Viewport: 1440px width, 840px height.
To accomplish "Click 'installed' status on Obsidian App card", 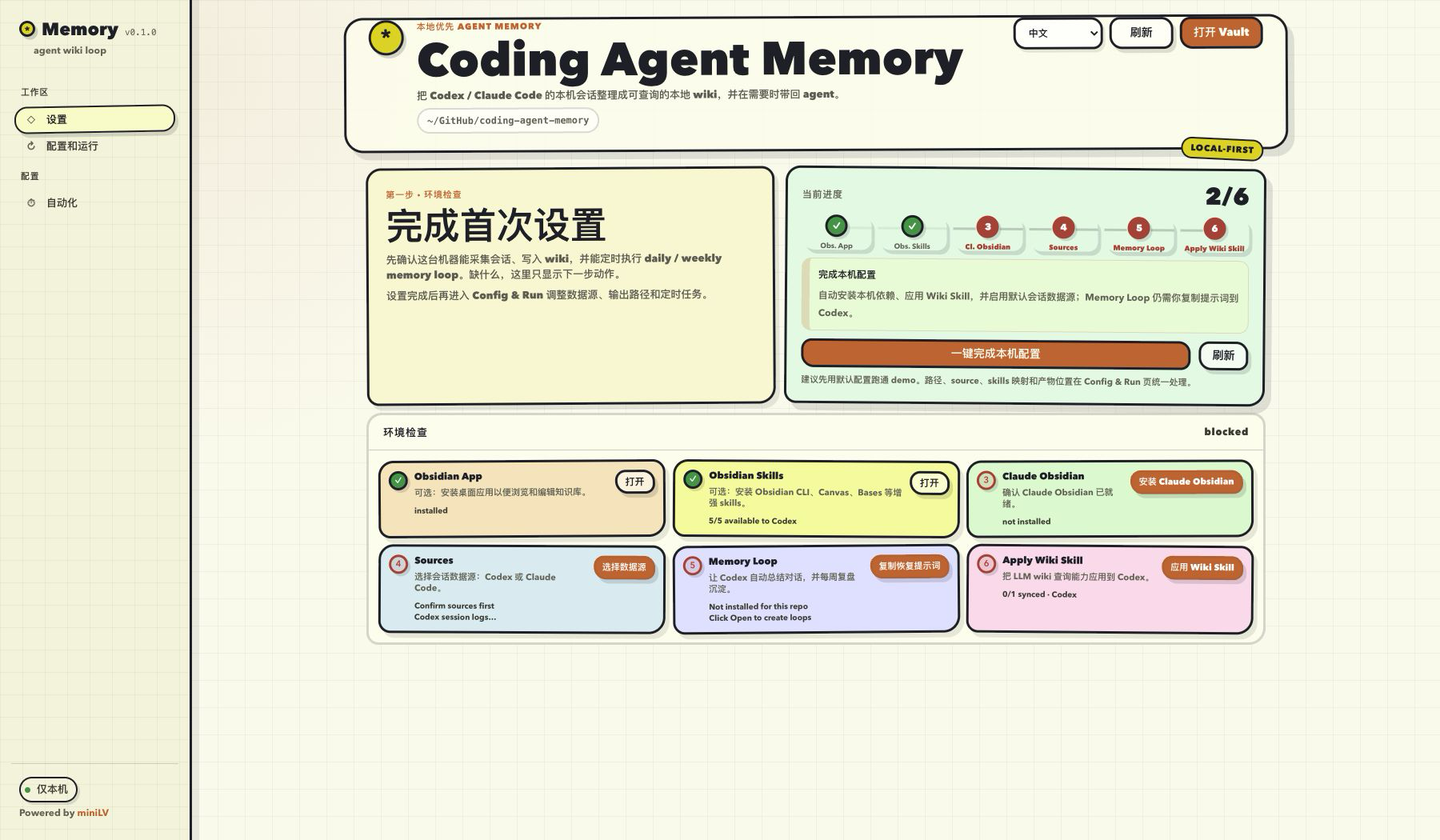I will click(430, 510).
